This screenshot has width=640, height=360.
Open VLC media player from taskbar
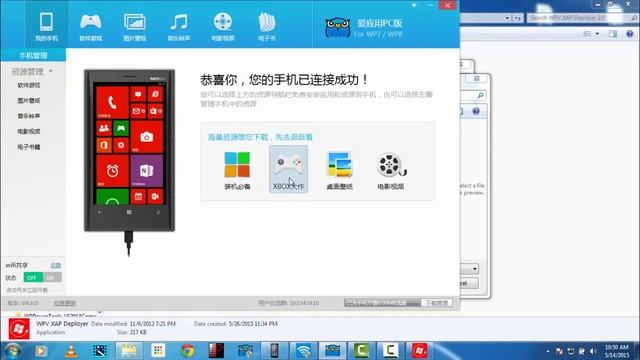tap(71, 351)
